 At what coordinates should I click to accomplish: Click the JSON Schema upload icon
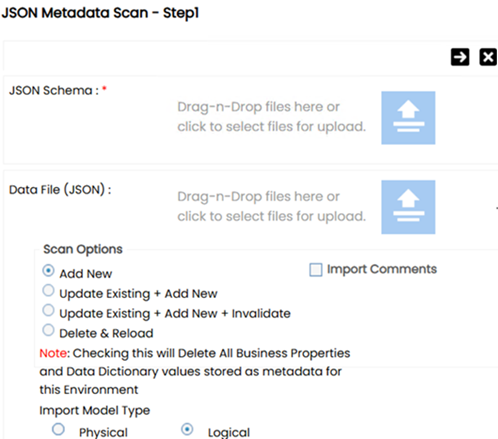pyautogui.click(x=408, y=118)
